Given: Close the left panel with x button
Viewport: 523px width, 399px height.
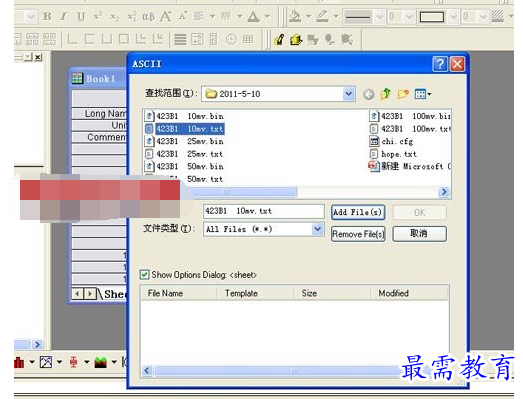Looking at the screenshot, I should coord(38,57).
